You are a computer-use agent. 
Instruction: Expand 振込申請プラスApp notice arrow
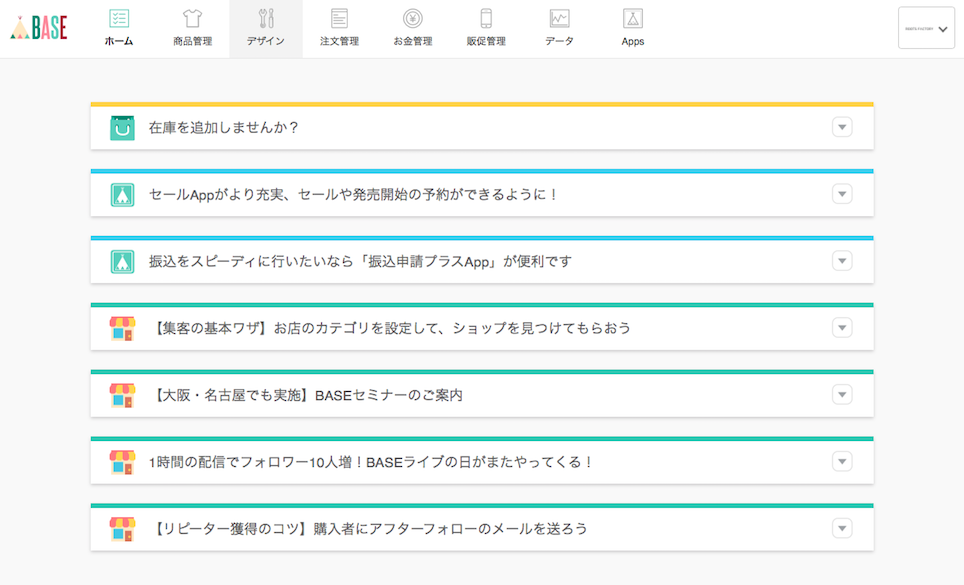pyautogui.click(x=842, y=261)
